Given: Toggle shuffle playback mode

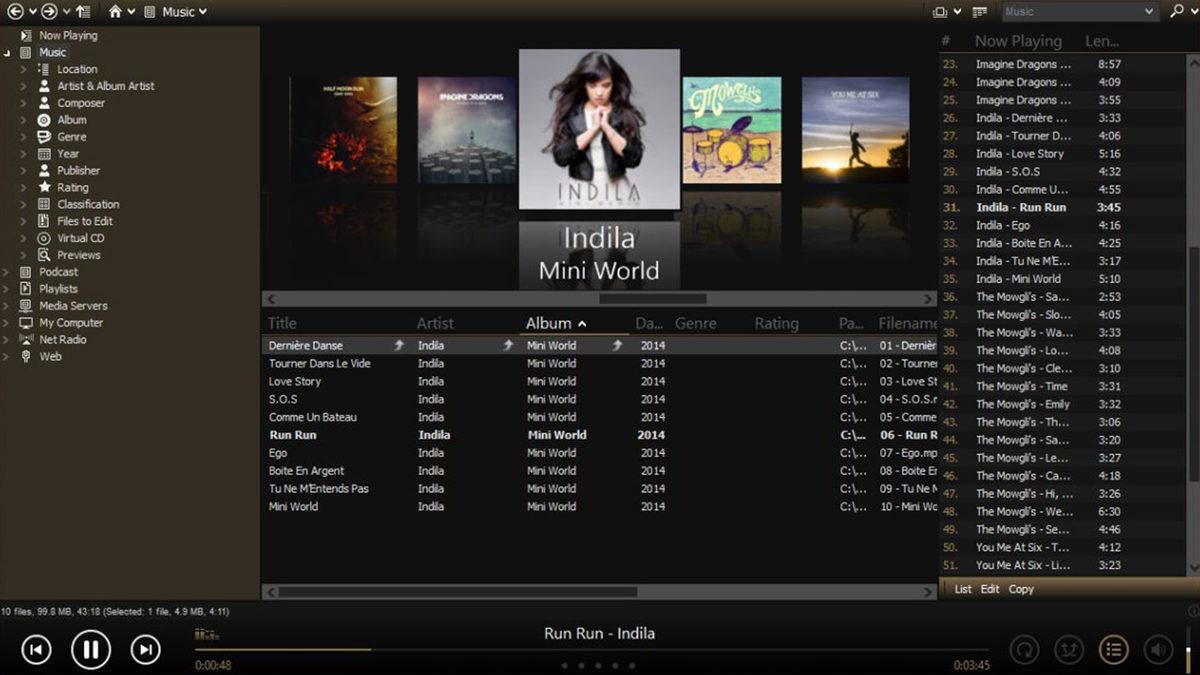Looking at the screenshot, I should click(1070, 650).
